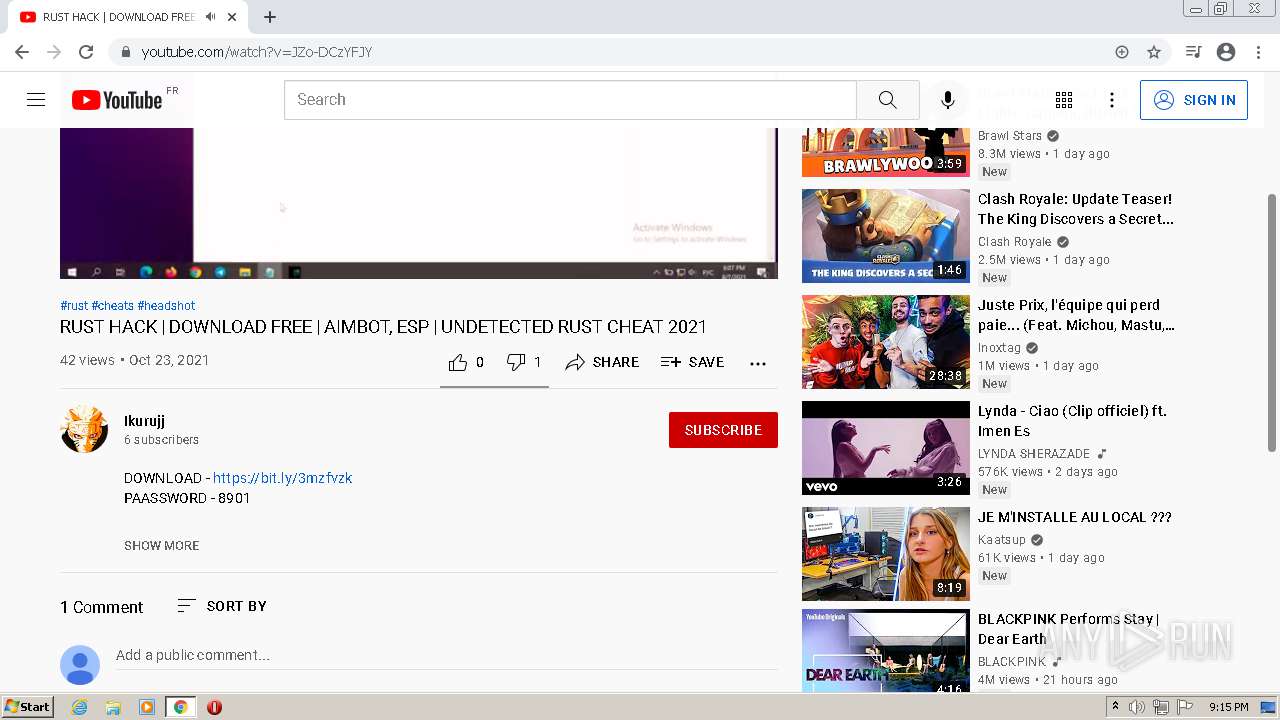Open system tray volume icon
The image size is (1280, 720).
(1137, 707)
